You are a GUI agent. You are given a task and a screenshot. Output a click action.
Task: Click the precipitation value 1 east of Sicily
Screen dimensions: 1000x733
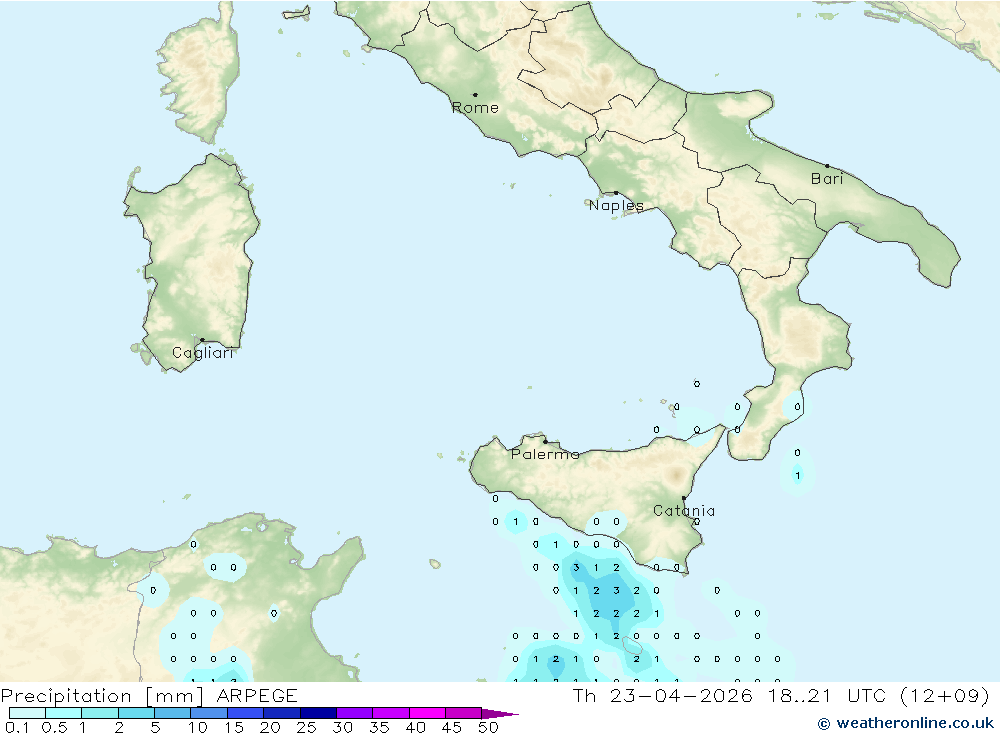coord(797,475)
